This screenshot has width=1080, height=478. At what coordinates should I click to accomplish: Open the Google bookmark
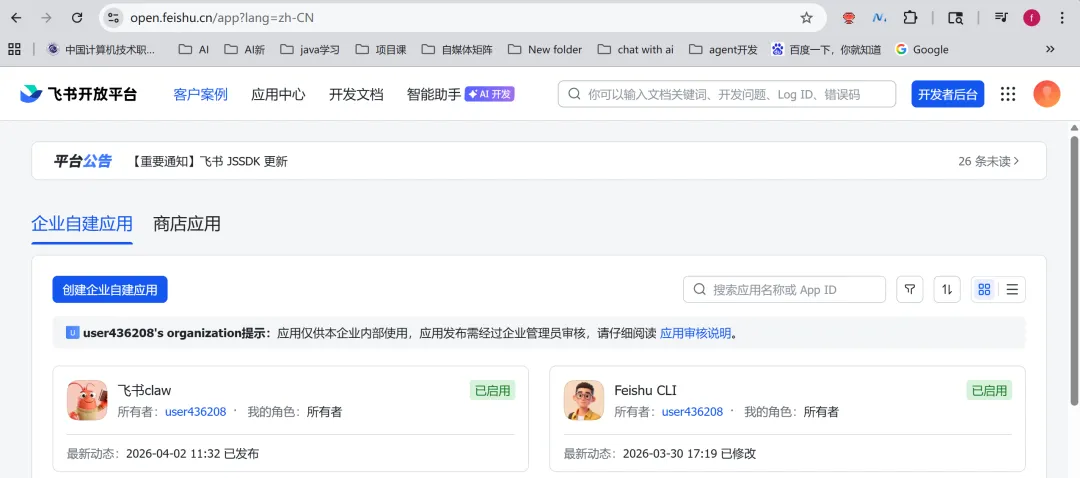pos(922,49)
